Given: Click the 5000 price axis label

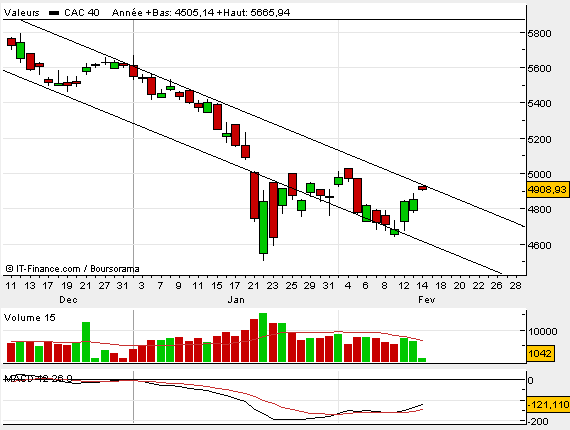Looking at the screenshot, I should pos(540,174).
